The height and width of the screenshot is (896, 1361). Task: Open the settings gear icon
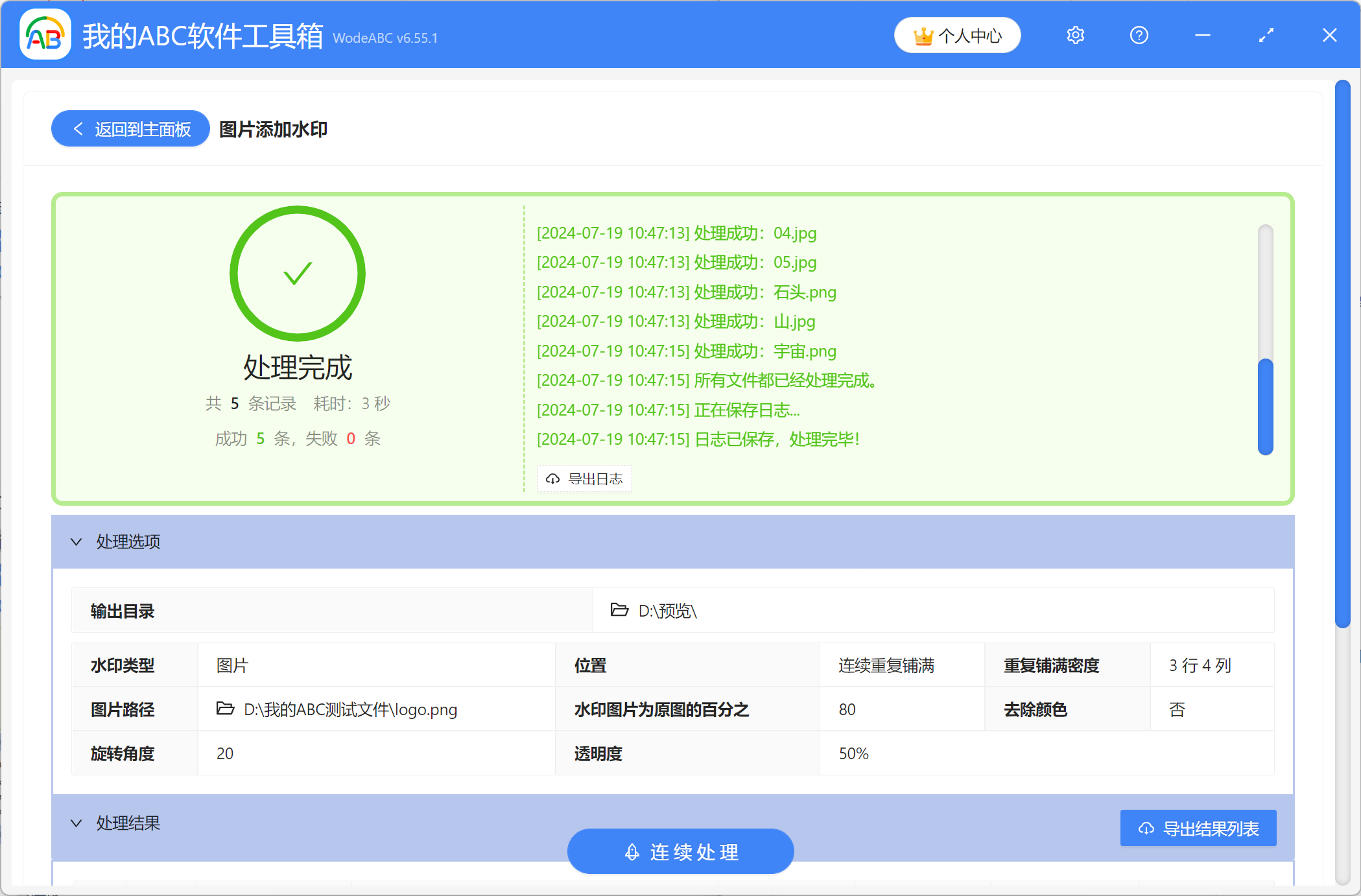[x=1075, y=35]
